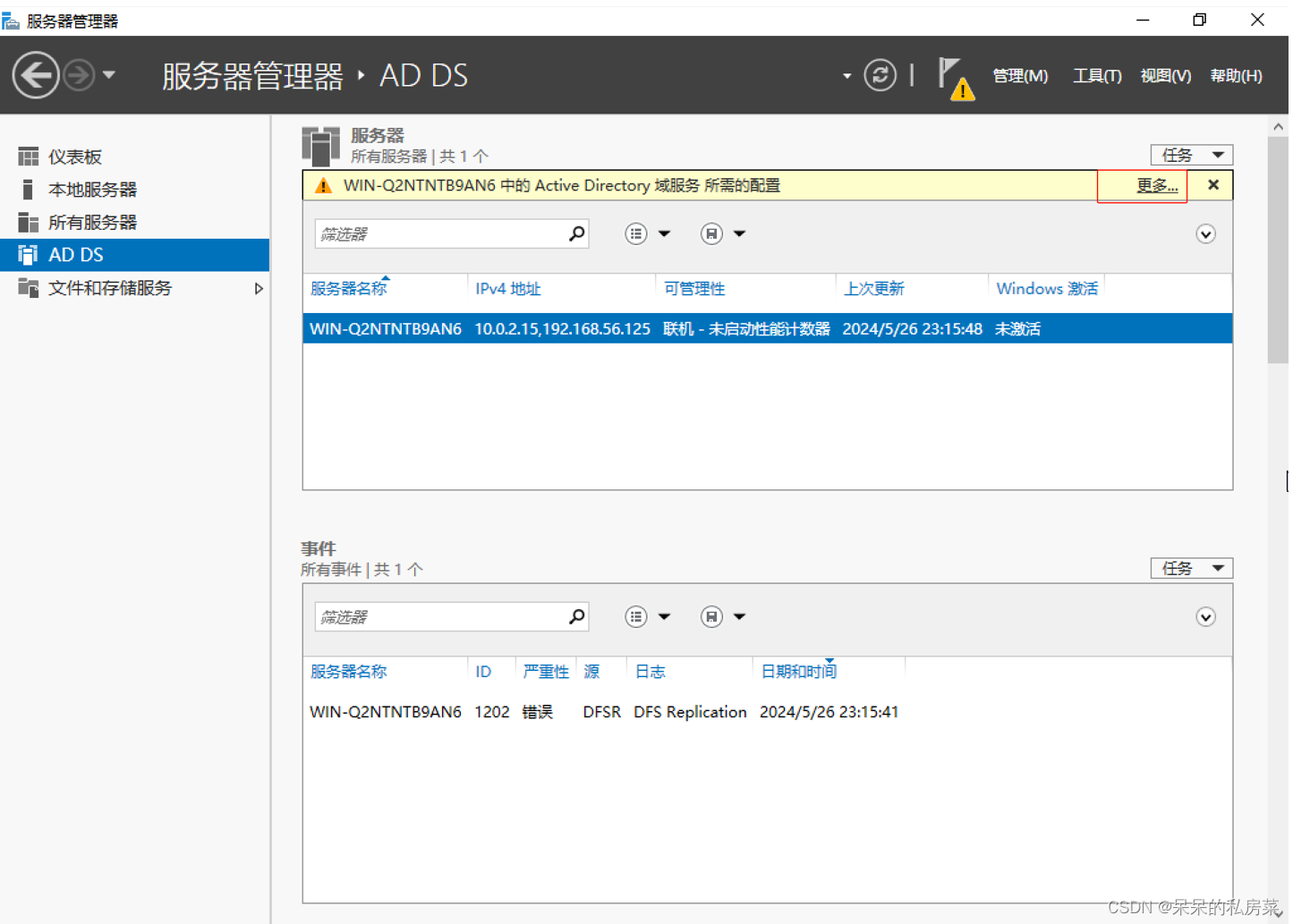
Task: Click the yellow warning triangle icon
Action: pos(324,185)
